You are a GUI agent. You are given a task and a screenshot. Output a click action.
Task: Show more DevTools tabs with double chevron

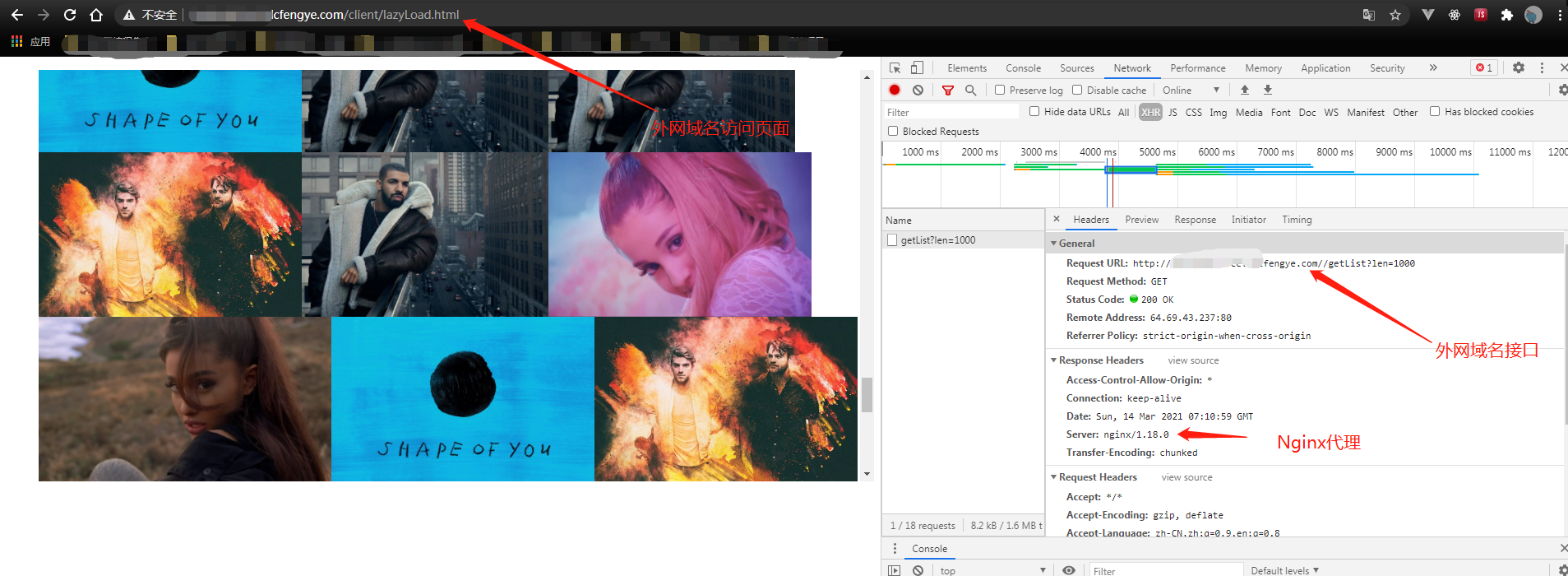click(x=1433, y=67)
